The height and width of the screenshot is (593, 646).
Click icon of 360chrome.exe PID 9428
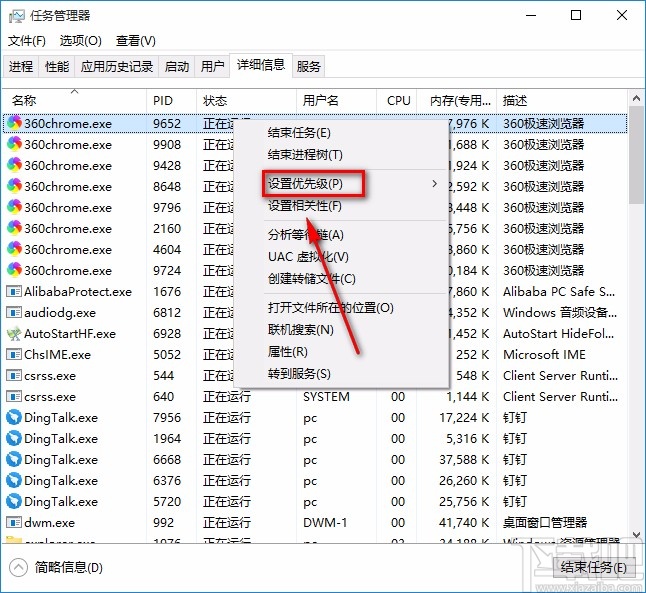tap(14, 165)
